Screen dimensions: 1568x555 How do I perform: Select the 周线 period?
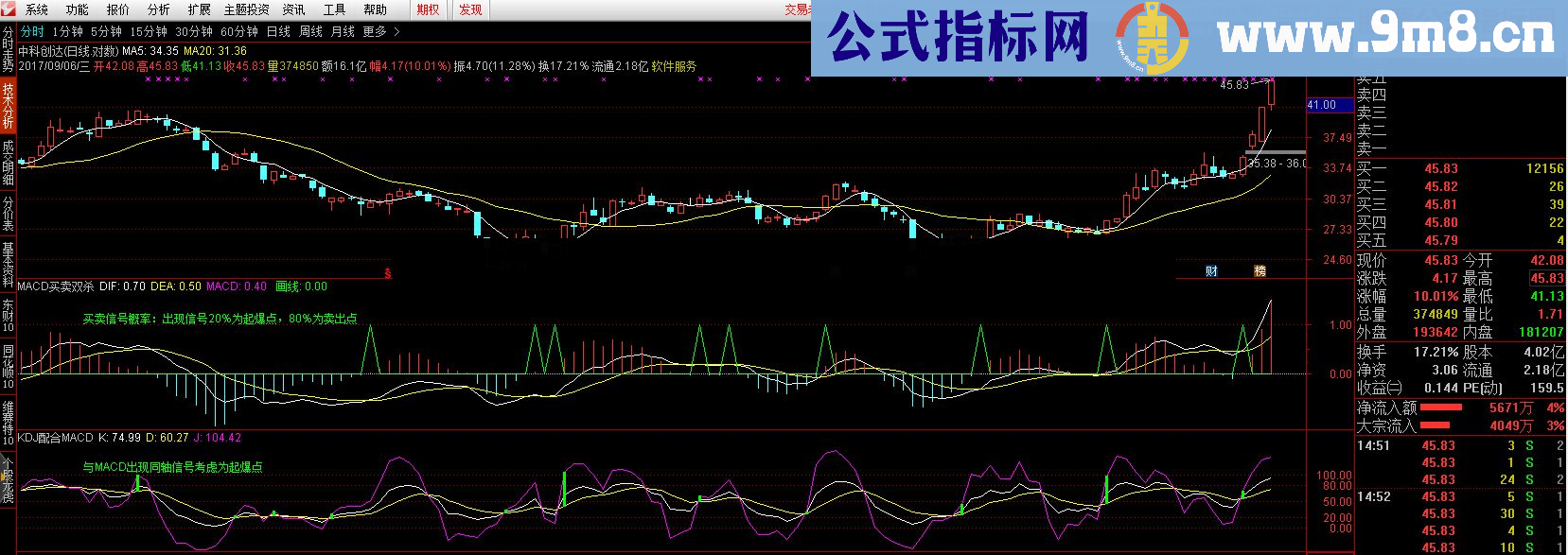pos(310,31)
